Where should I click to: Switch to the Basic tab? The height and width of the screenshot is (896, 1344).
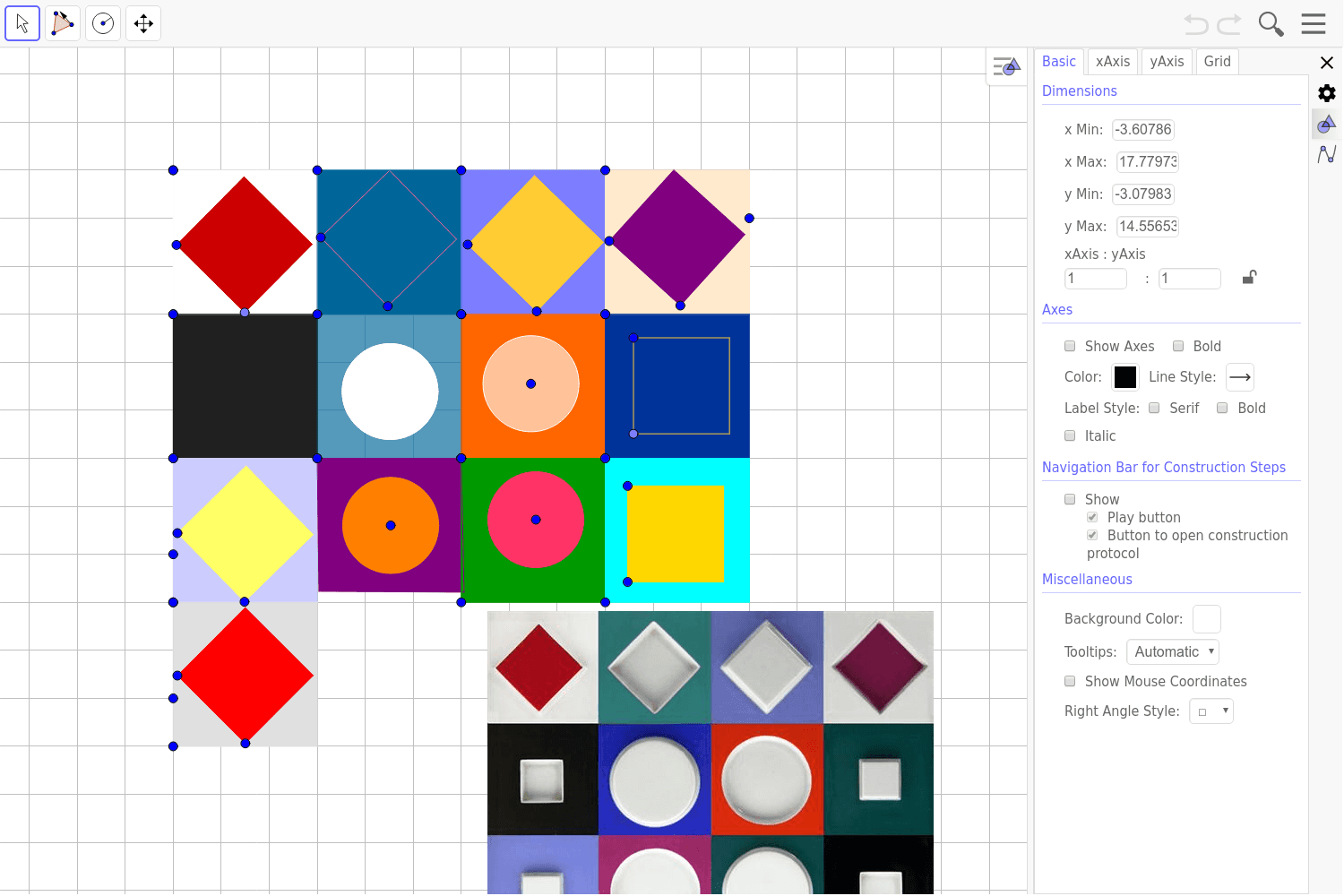(1059, 61)
